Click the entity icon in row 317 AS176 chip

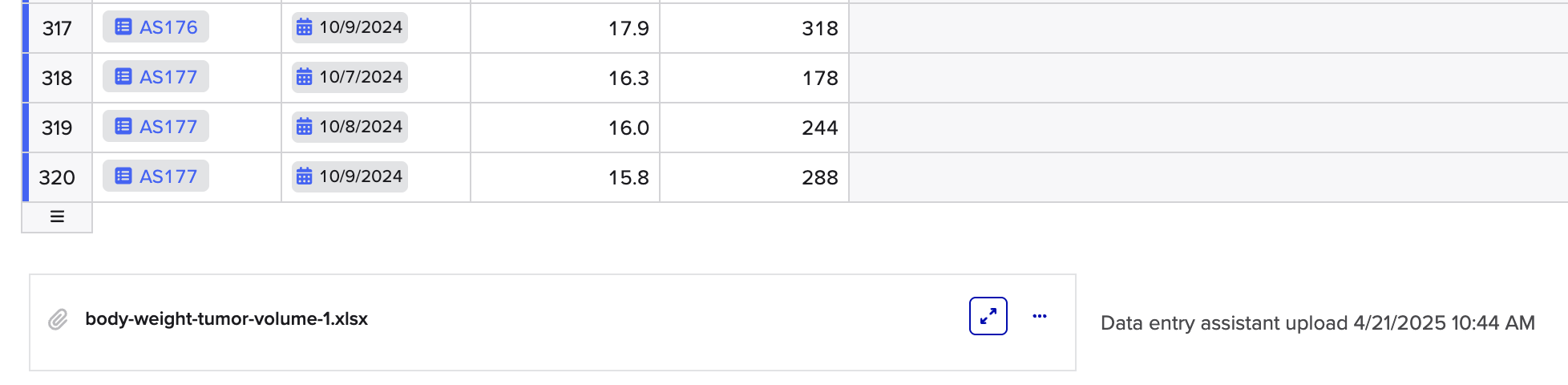pyautogui.click(x=123, y=27)
